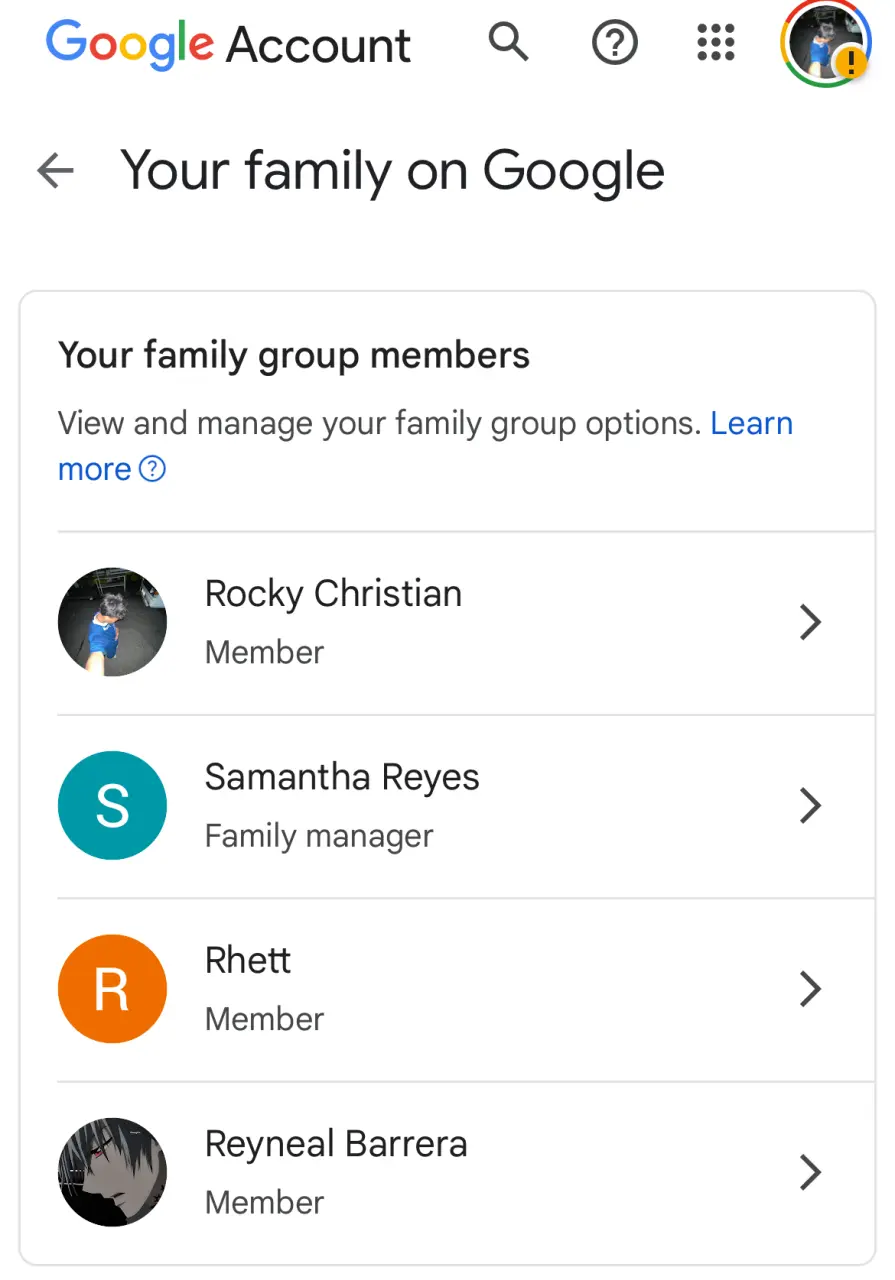Screen dimensions: 895x1280
Task: Click the help icon beside Learn more
Action: coord(152,468)
